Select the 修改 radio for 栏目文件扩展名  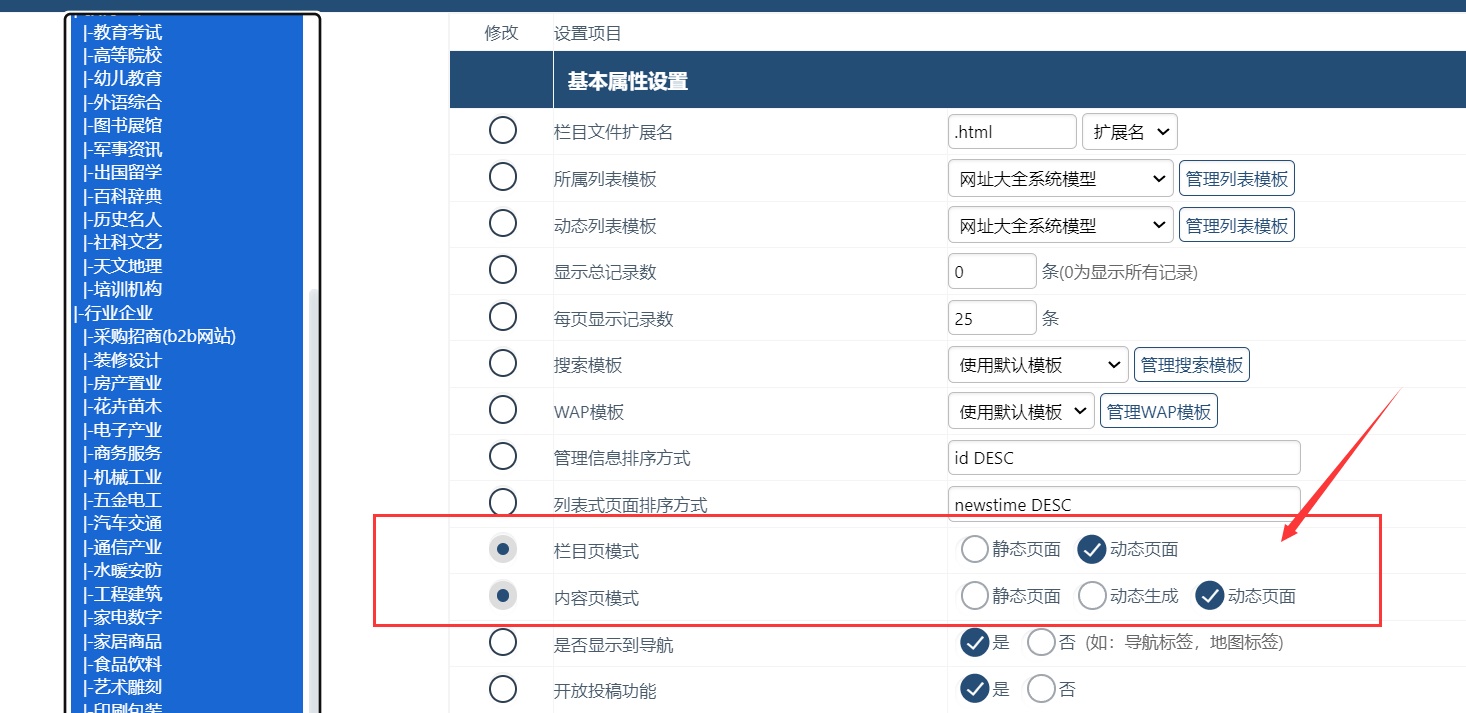click(x=502, y=131)
